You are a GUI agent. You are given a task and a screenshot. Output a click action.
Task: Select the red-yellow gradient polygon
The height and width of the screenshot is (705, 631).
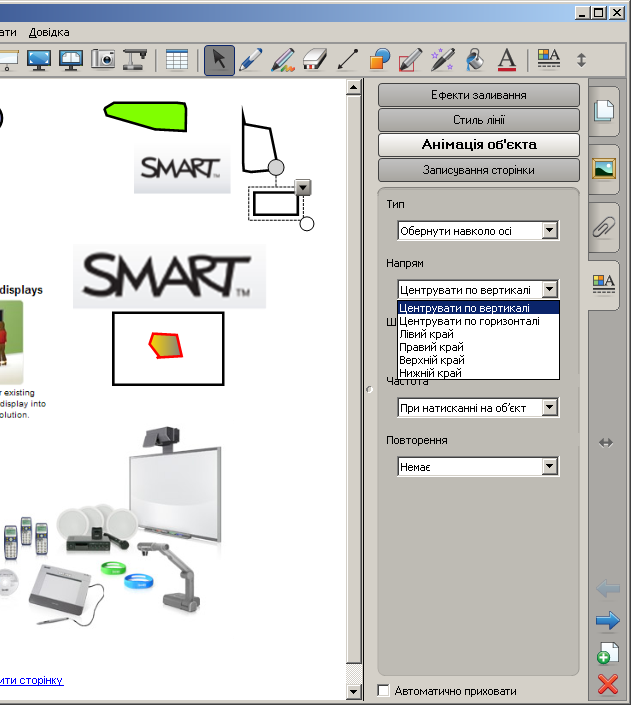pyautogui.click(x=166, y=345)
